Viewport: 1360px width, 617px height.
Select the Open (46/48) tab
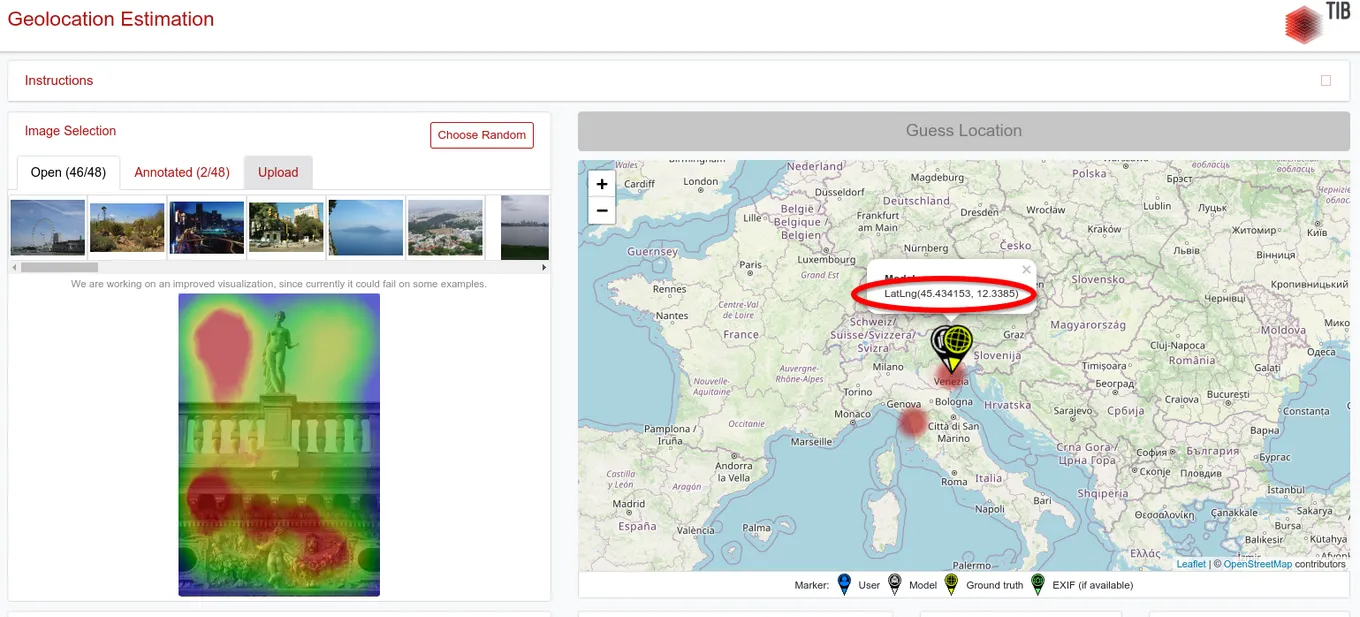[68, 172]
